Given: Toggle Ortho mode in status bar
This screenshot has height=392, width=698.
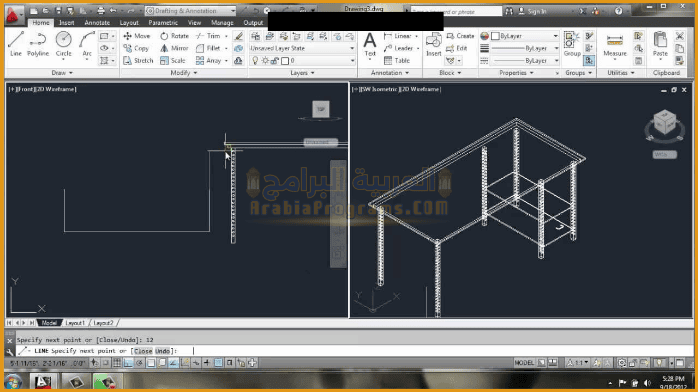Looking at the screenshot, I should pyautogui.click(x=128, y=363).
